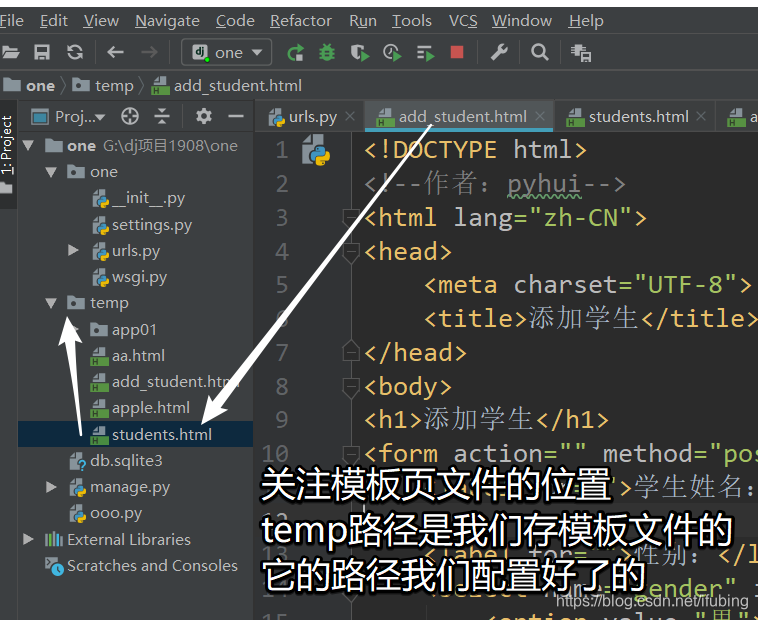Viewport: 758px width, 620px height.
Task: Select settings.py in project tree
Action: click(x=142, y=225)
